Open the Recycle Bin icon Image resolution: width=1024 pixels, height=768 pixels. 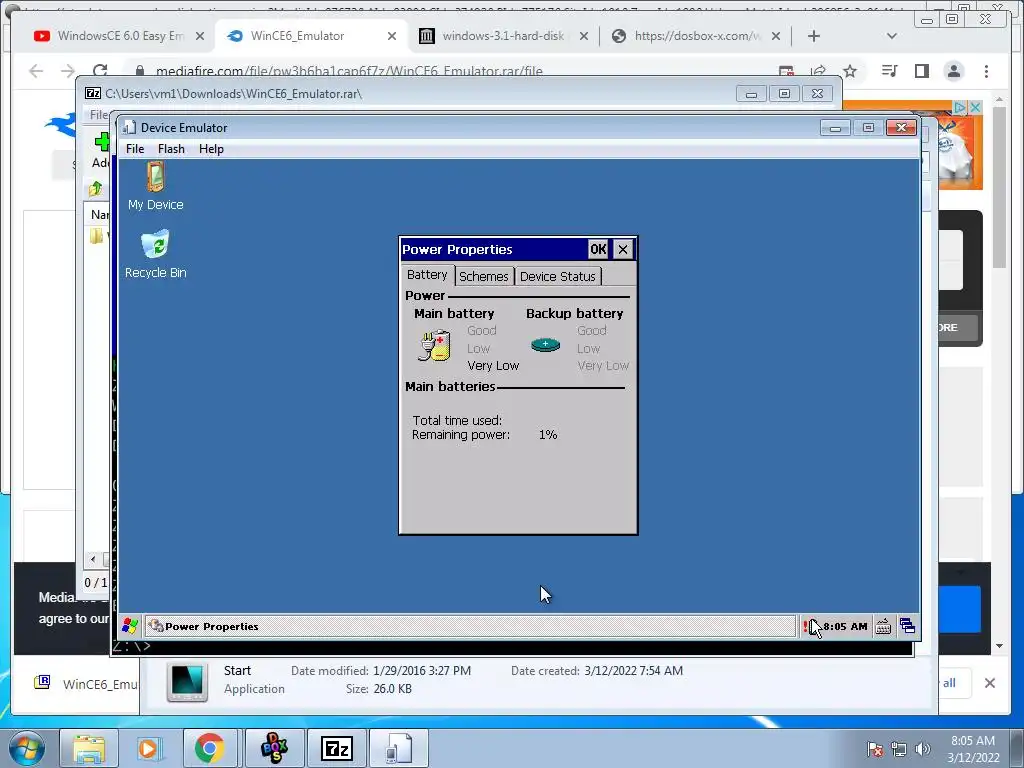155,254
